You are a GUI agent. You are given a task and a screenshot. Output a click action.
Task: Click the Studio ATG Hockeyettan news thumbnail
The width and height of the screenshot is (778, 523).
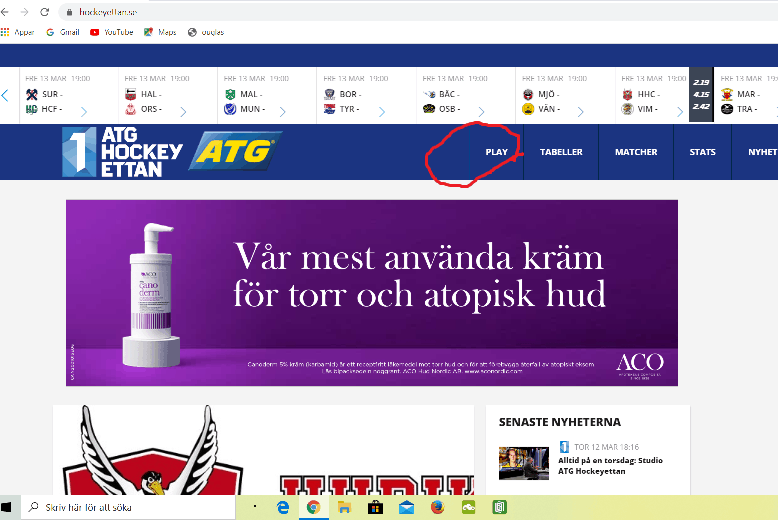pos(524,463)
